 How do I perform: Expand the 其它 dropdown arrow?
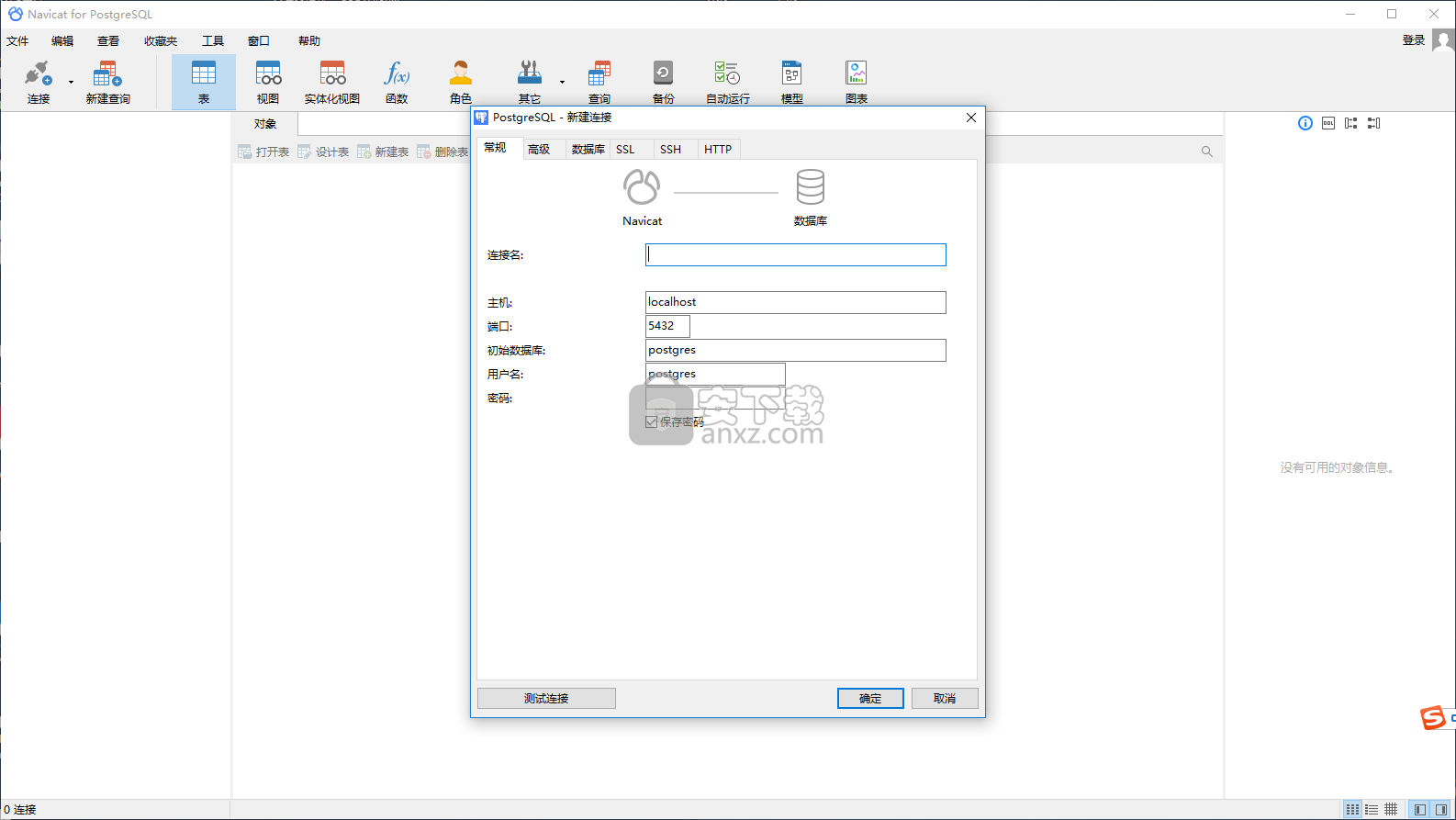[562, 82]
